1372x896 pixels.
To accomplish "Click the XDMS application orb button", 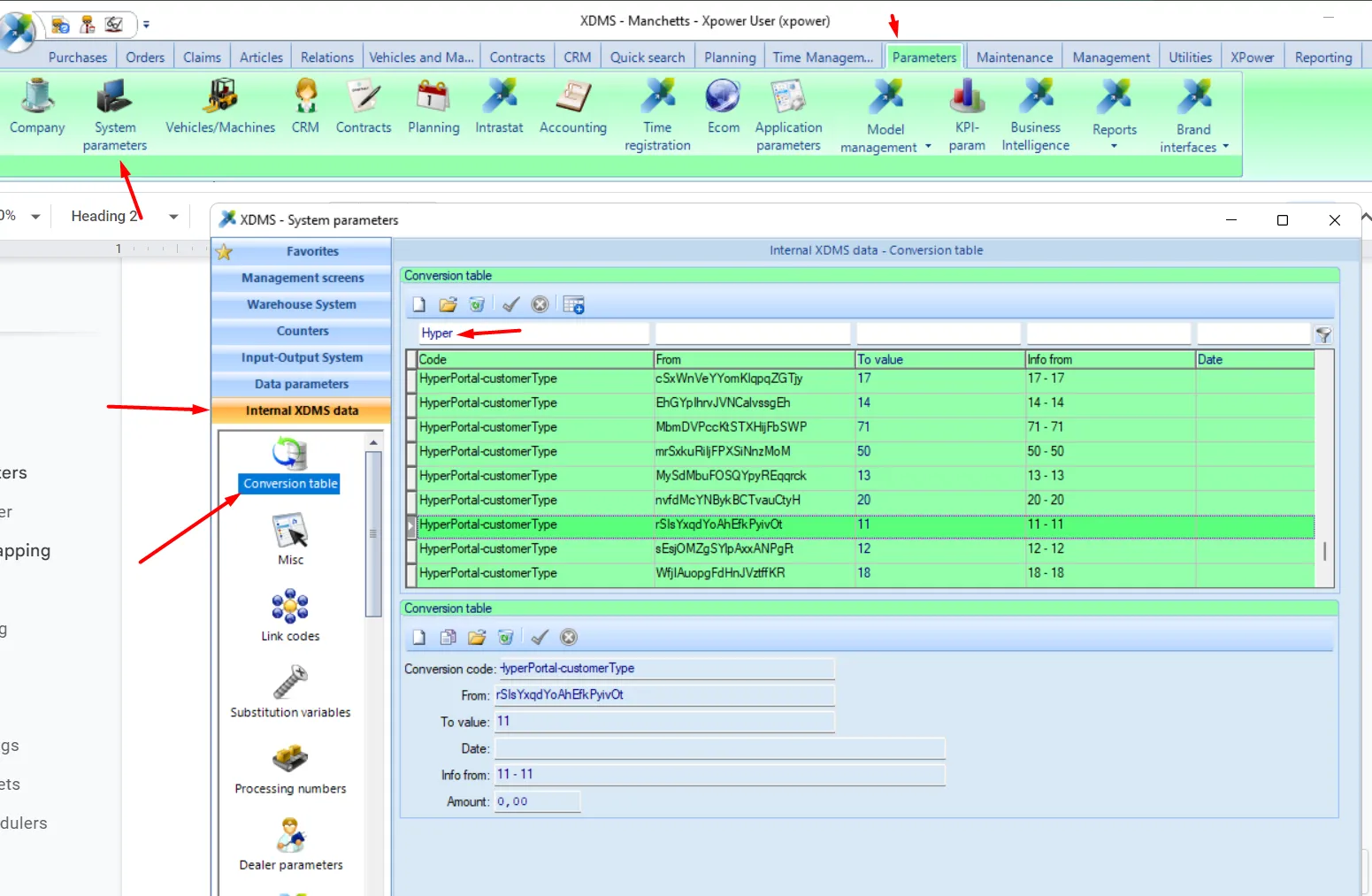I will coord(16,32).
